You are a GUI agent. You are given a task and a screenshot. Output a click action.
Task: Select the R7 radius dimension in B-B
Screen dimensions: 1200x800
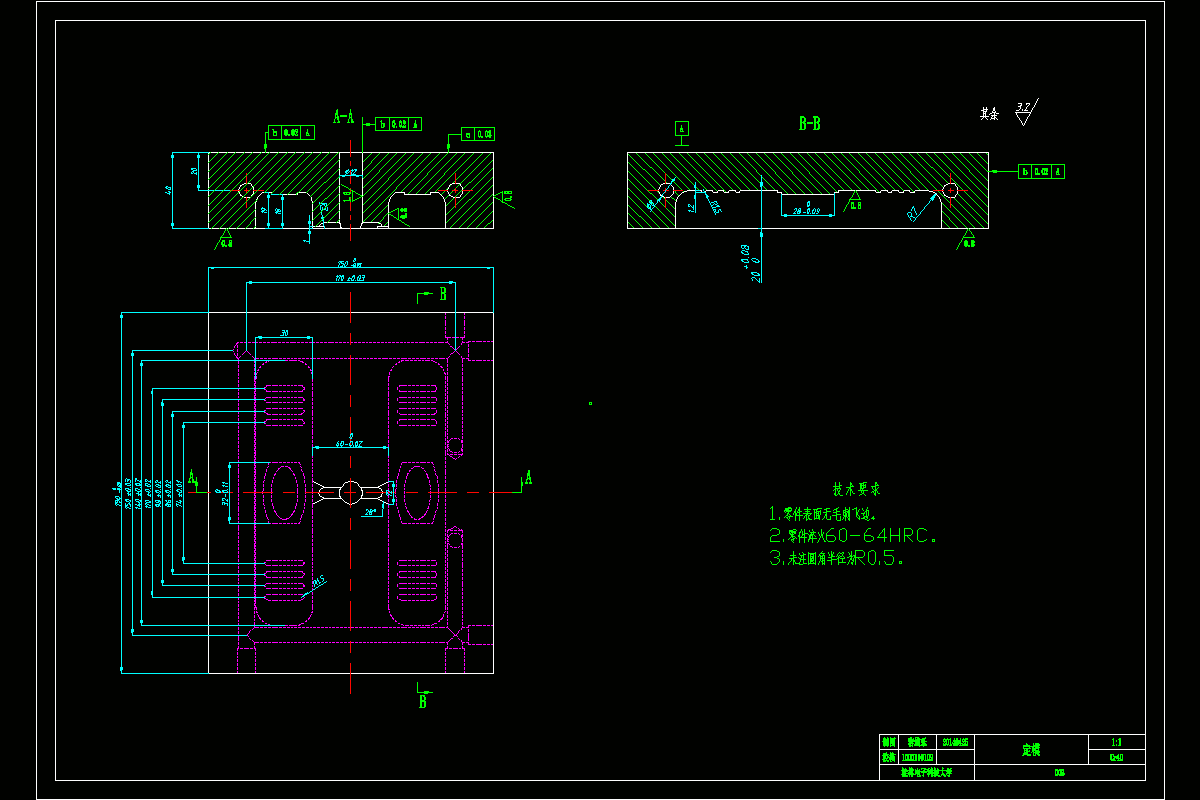(913, 213)
